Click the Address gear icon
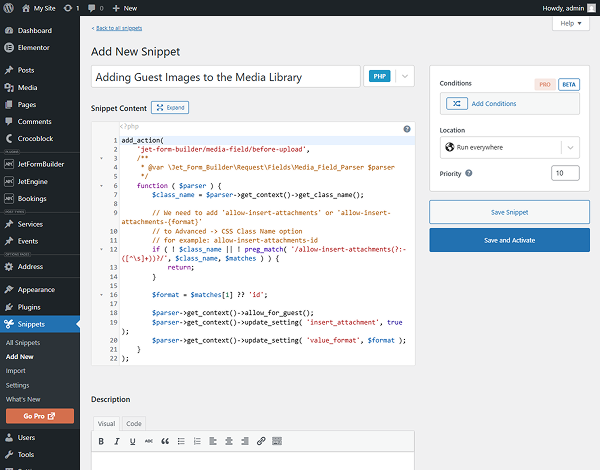Image resolution: width=600 pixels, height=470 pixels. pyautogui.click(x=9, y=267)
